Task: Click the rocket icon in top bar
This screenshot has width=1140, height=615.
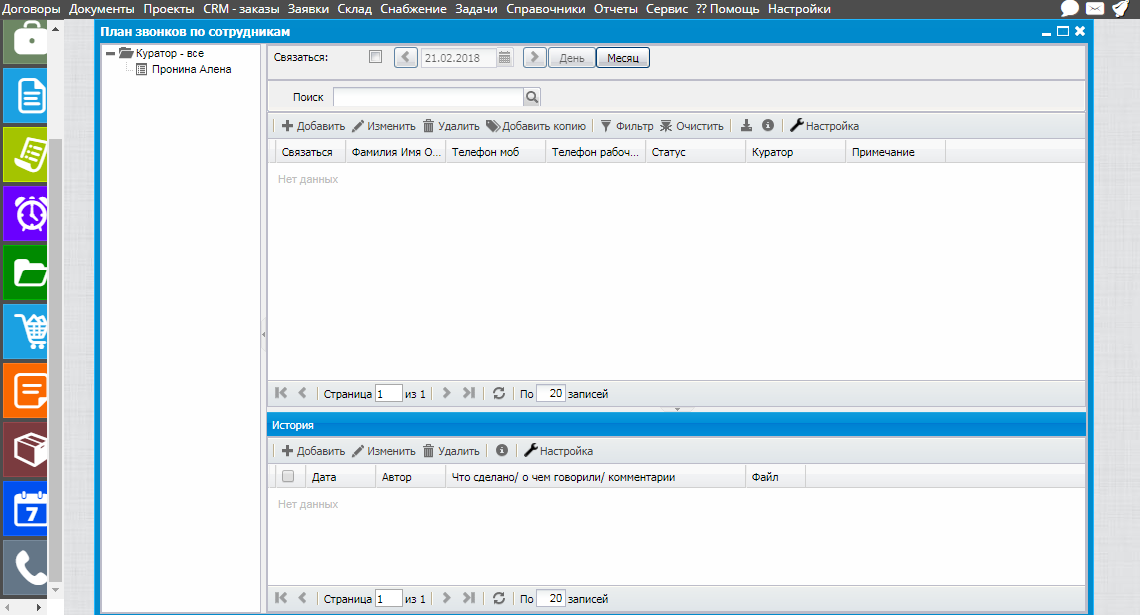Action: 1120,9
